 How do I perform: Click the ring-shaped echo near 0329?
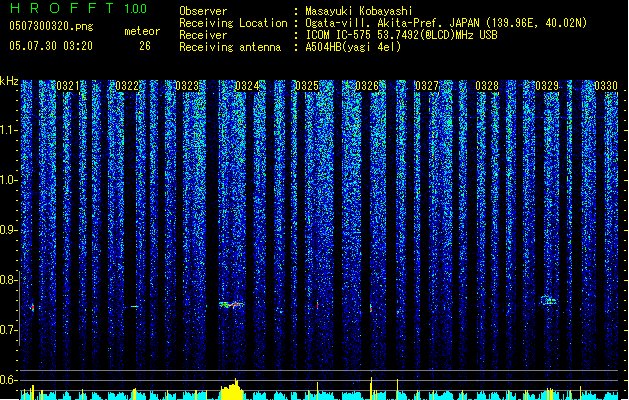click(548, 300)
